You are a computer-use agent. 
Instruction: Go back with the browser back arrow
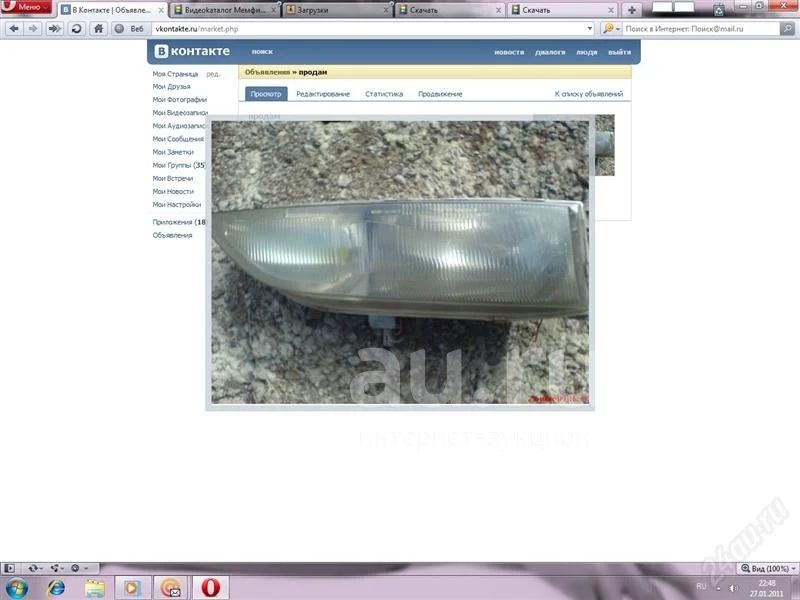pos(14,29)
